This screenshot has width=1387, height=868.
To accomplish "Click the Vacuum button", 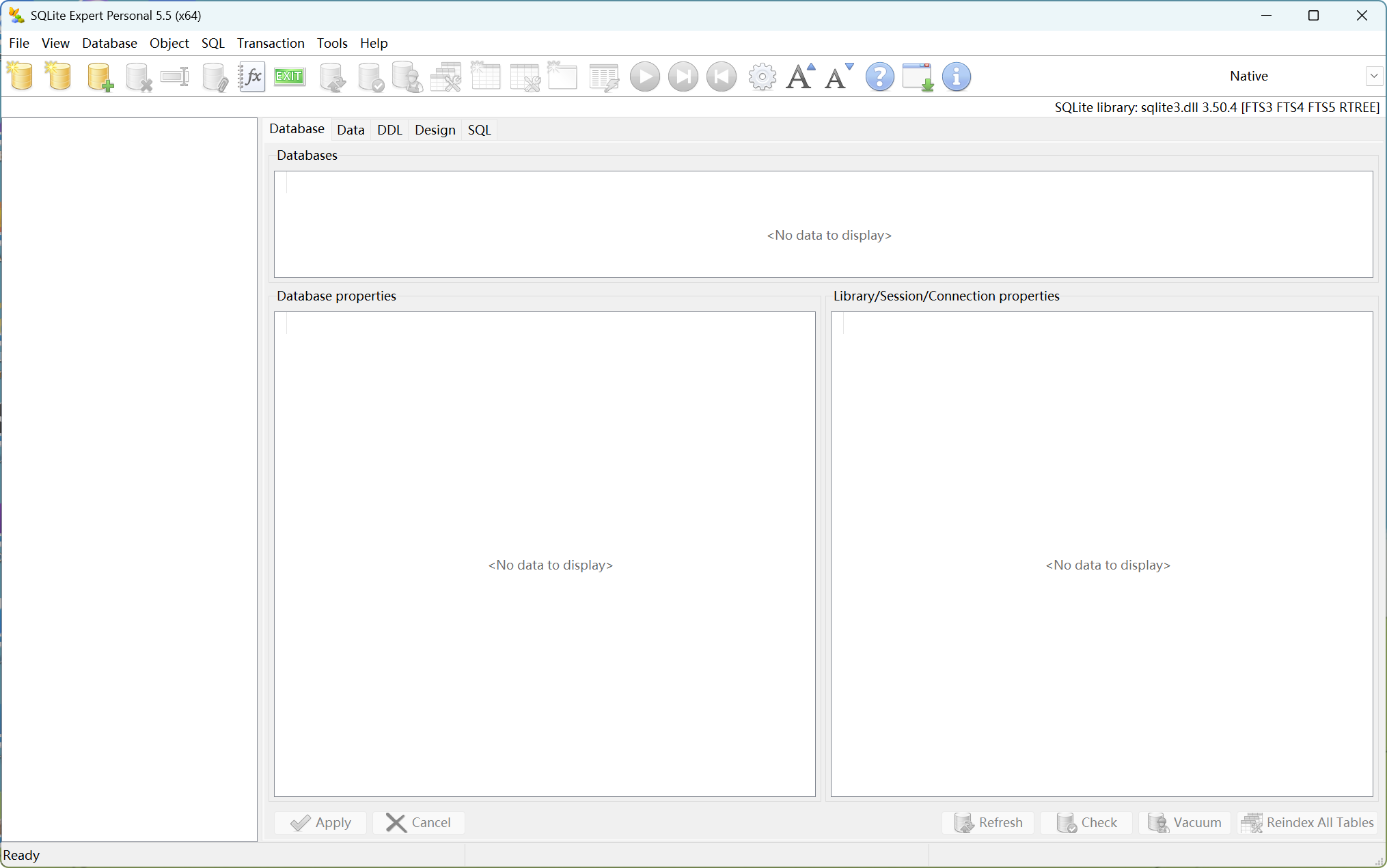I will pyautogui.click(x=1185, y=822).
